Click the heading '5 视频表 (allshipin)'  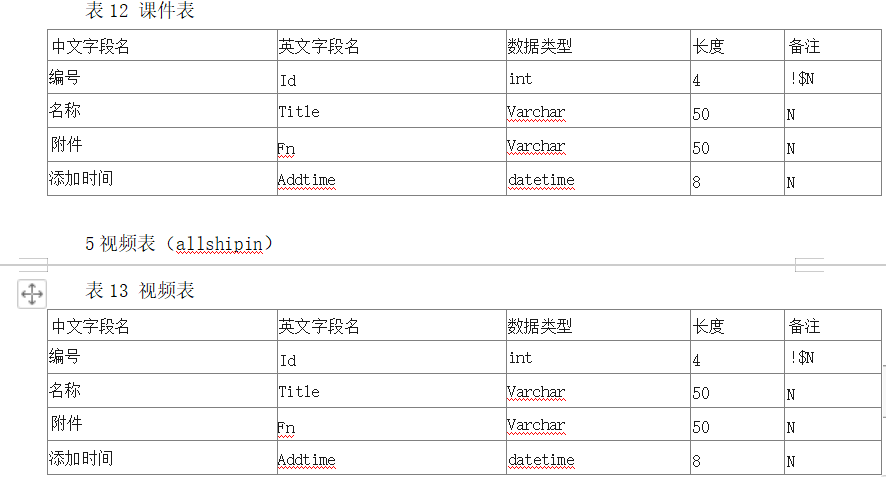point(179,244)
